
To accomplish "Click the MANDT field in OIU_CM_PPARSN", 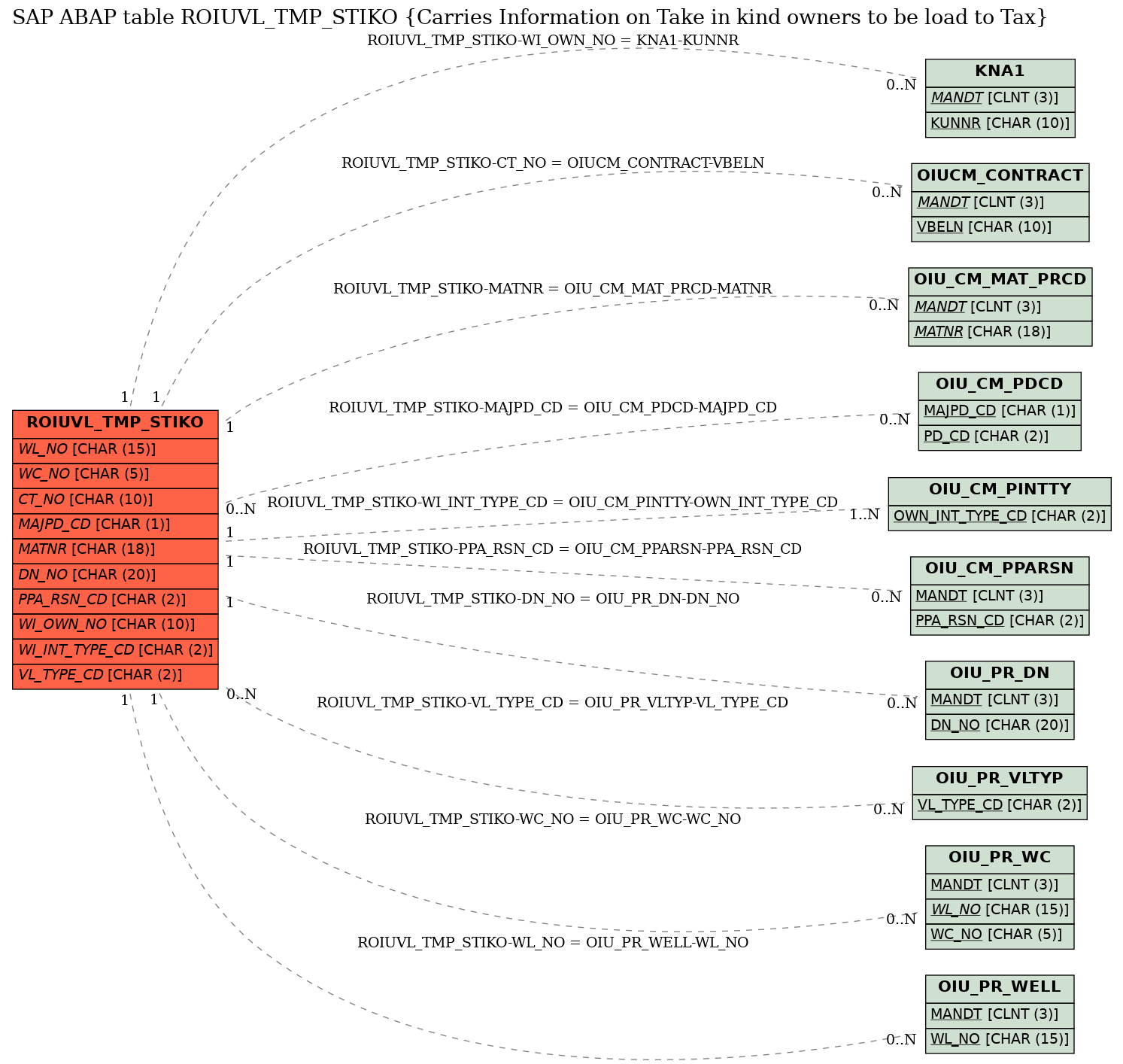I will coord(1000,596).
